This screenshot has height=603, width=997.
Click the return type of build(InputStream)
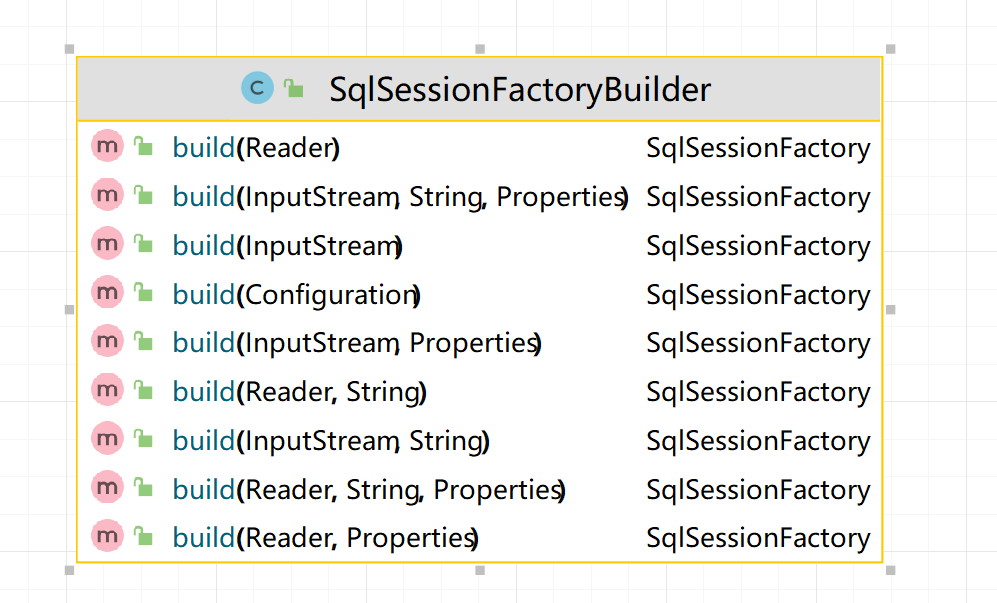758,246
